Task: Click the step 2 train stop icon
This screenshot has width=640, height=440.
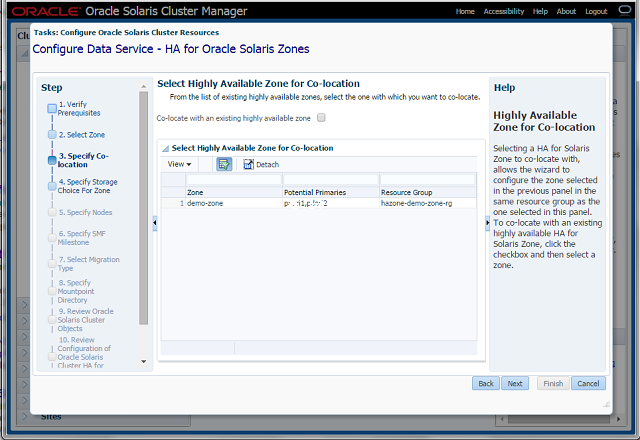Action: [52, 135]
